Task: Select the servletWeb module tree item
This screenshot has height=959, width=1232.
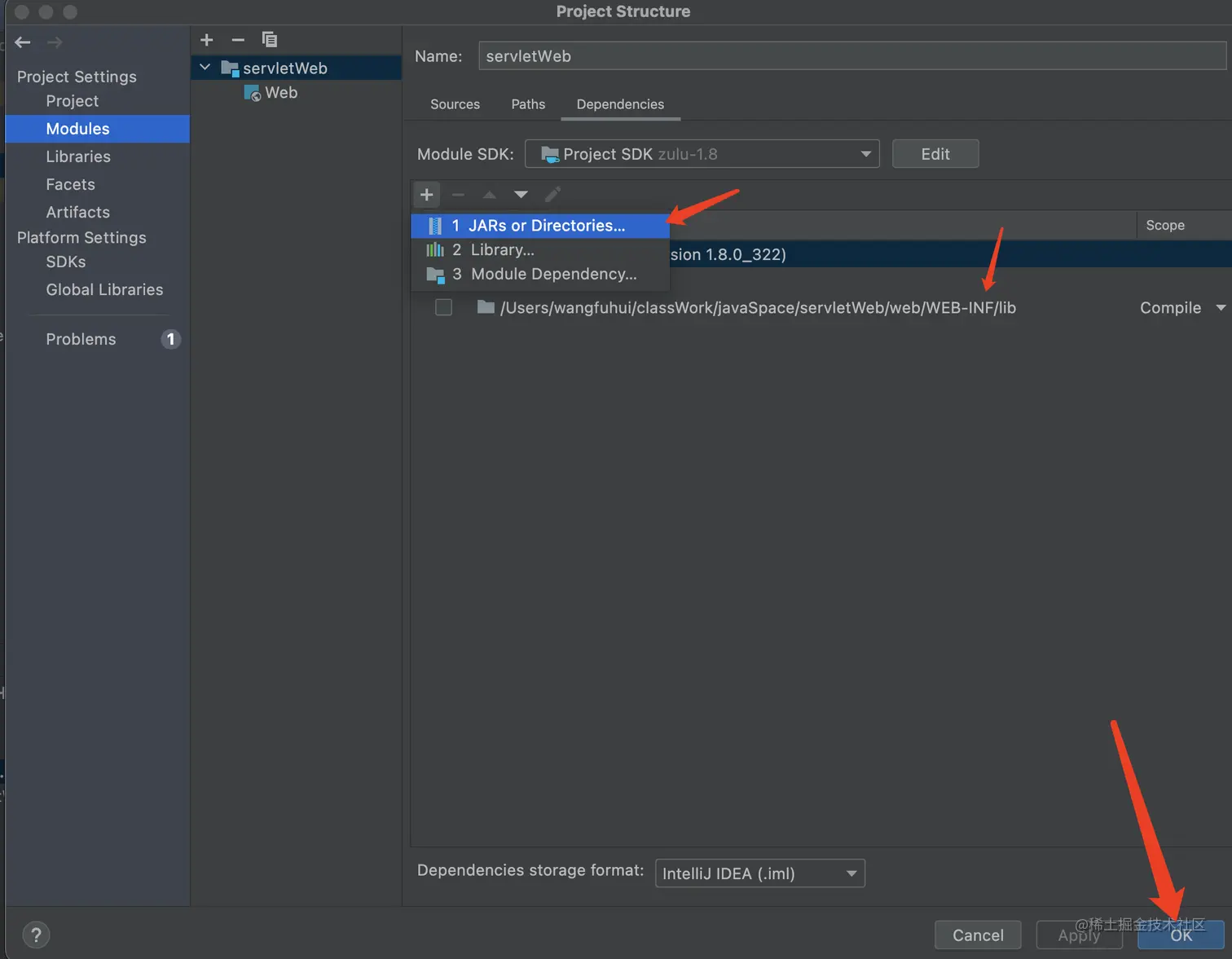Action: (297, 68)
